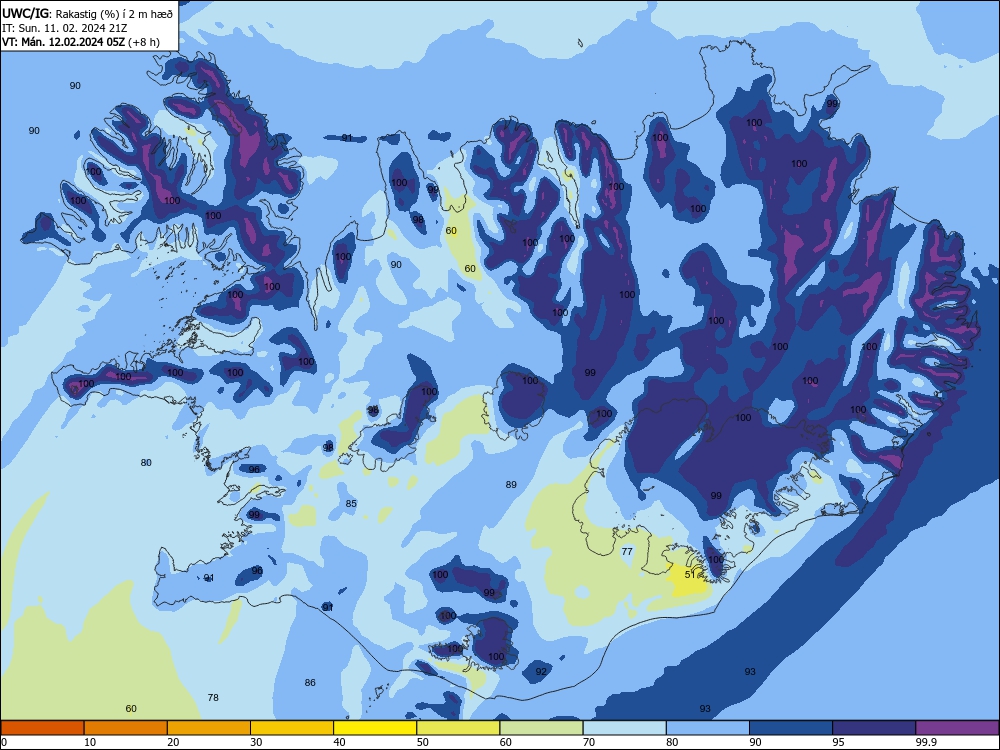Click the '78' humidity value over the sea
The image size is (1000, 750).
coord(213,698)
